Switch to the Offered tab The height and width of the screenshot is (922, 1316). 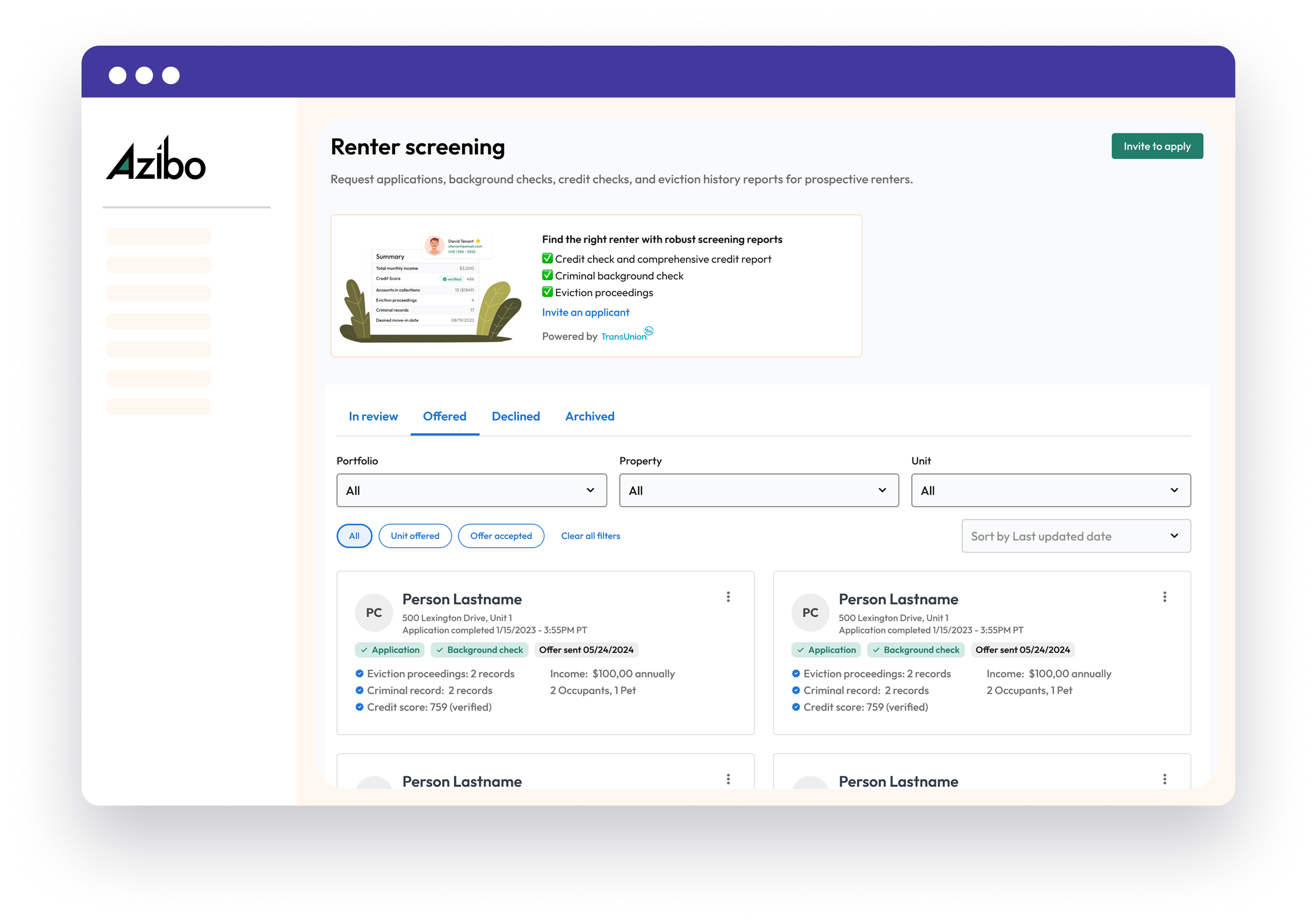pos(445,417)
